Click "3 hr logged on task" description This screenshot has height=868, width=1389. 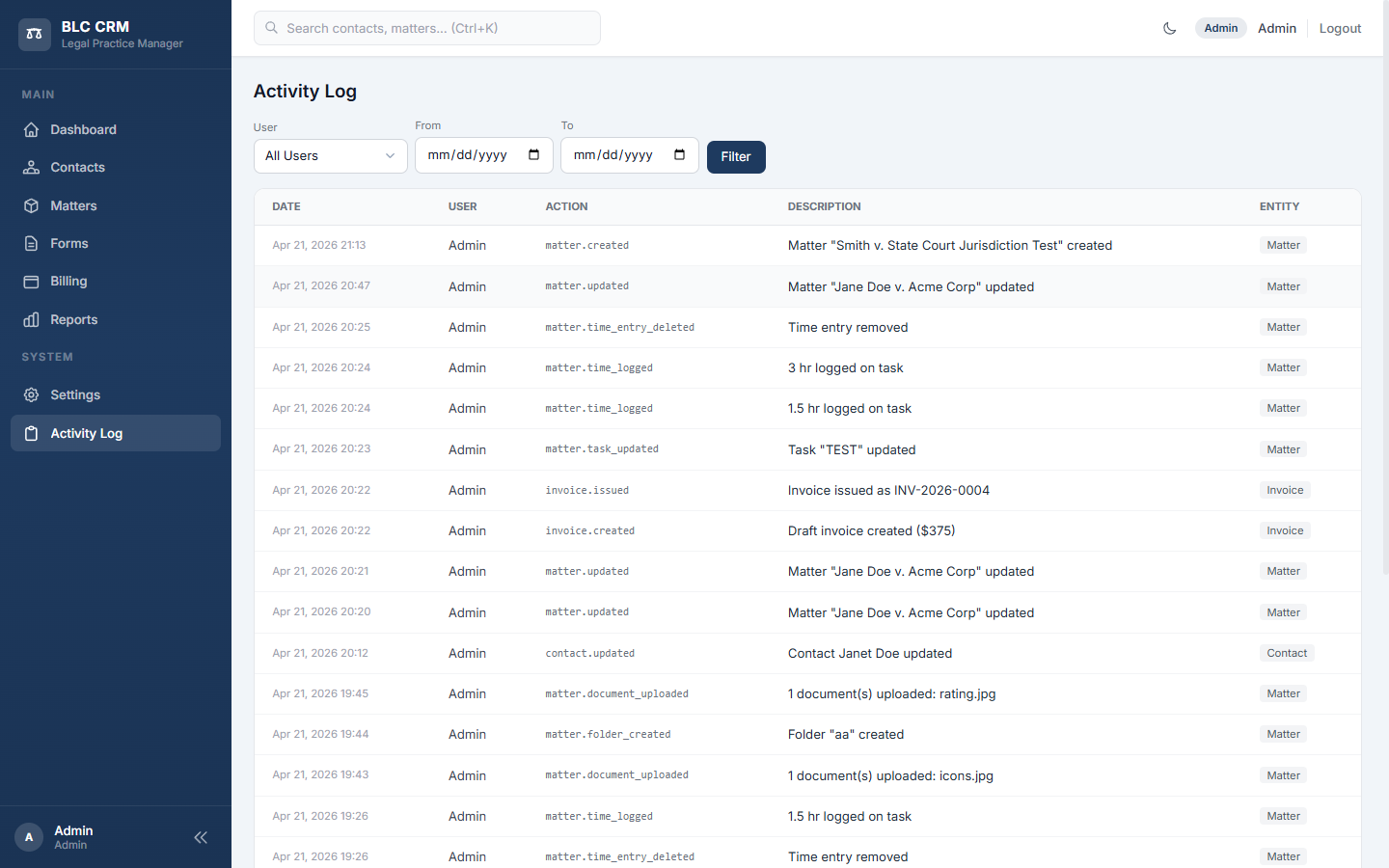tap(846, 367)
